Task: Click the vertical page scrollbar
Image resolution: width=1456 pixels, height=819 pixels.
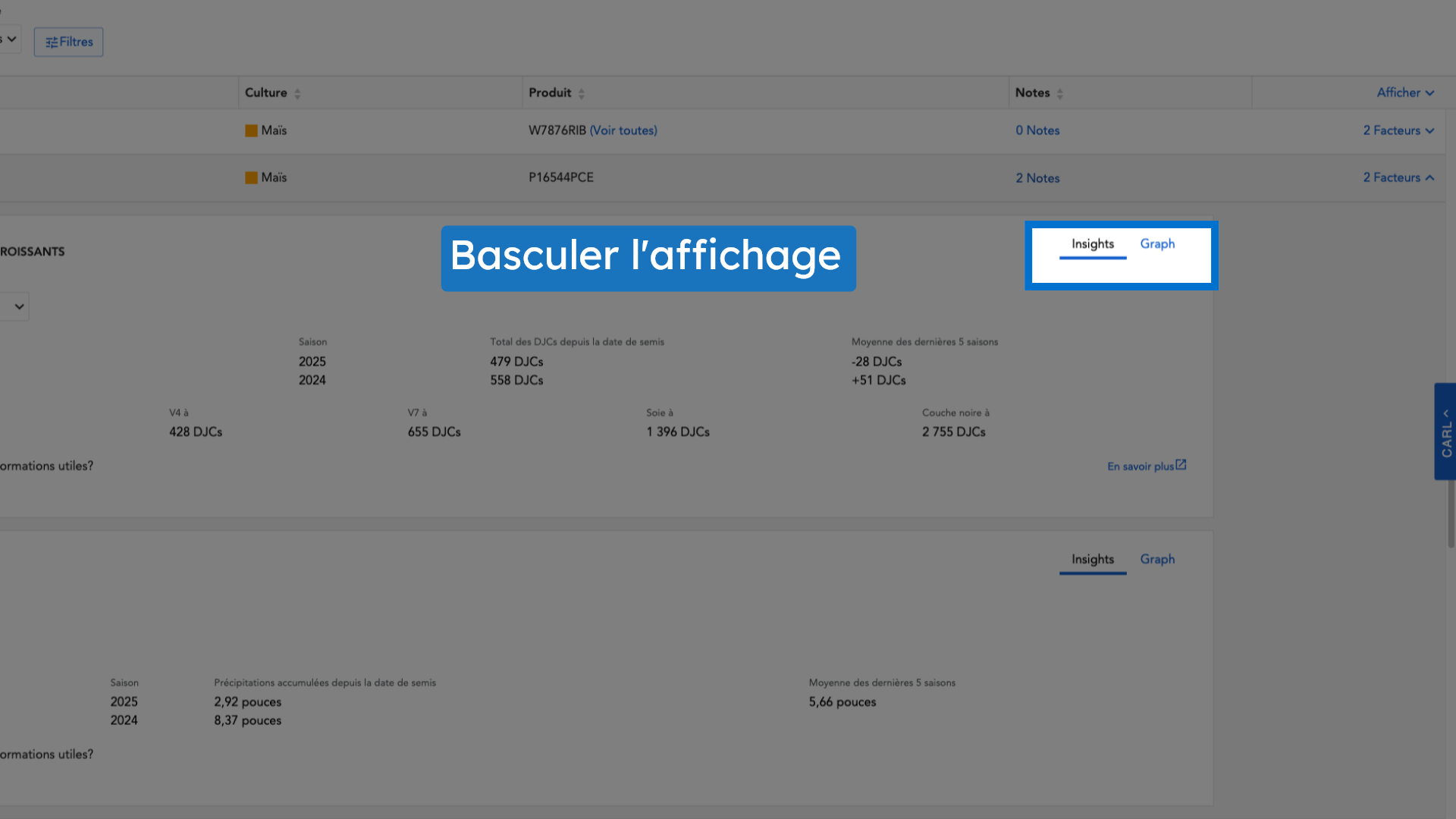Action: (1451, 513)
